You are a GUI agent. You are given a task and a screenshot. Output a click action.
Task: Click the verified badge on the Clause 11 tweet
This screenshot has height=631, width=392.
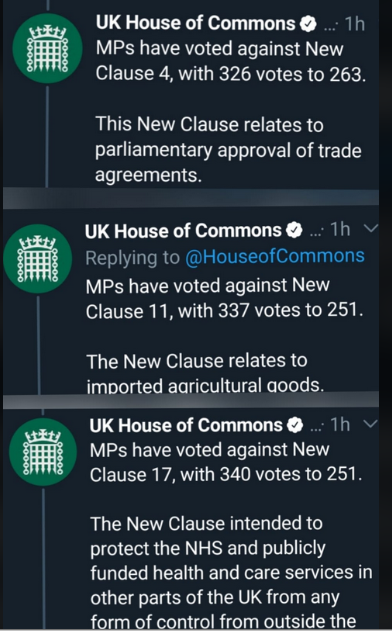click(294, 231)
